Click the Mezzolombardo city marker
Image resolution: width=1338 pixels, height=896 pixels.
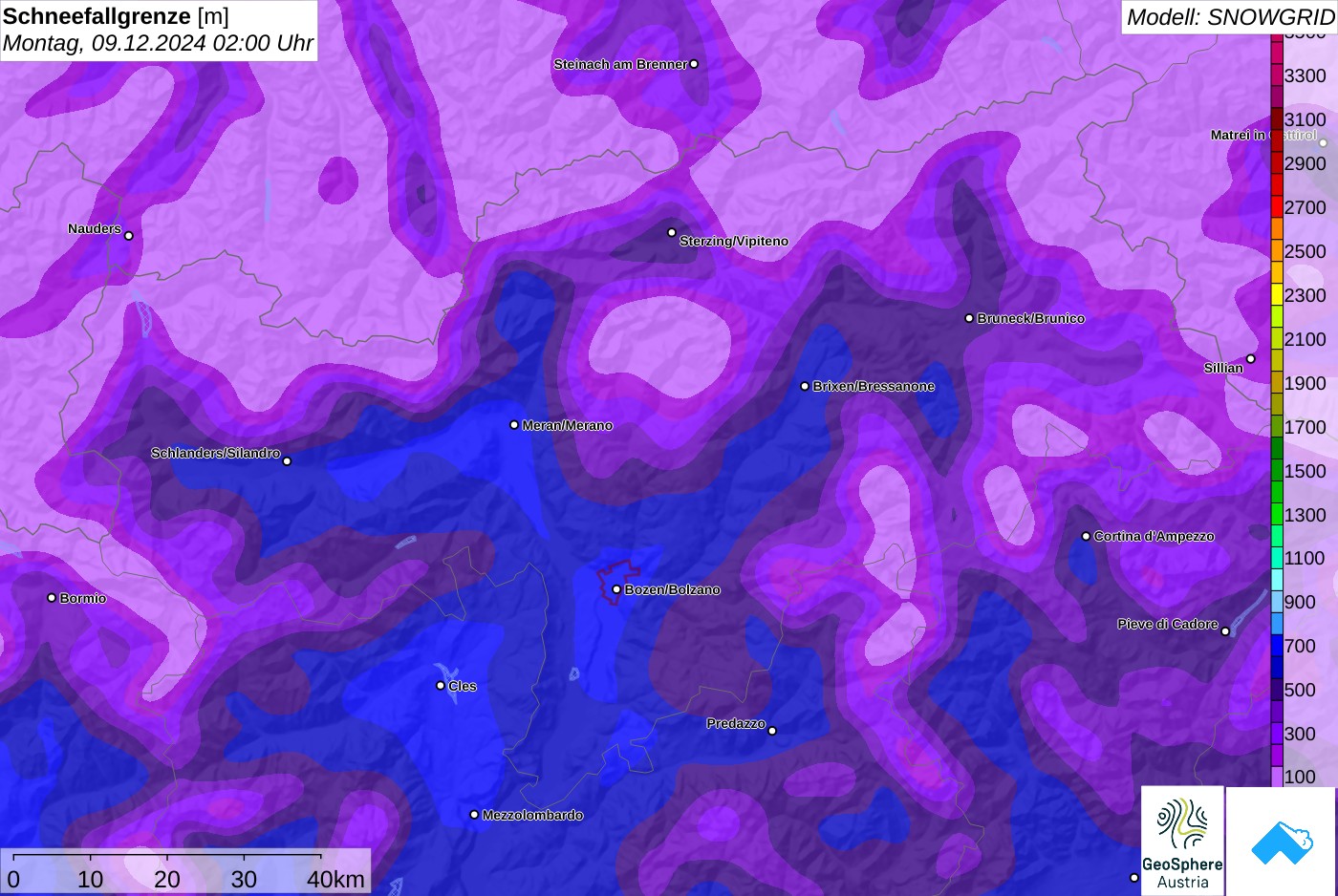(x=474, y=815)
